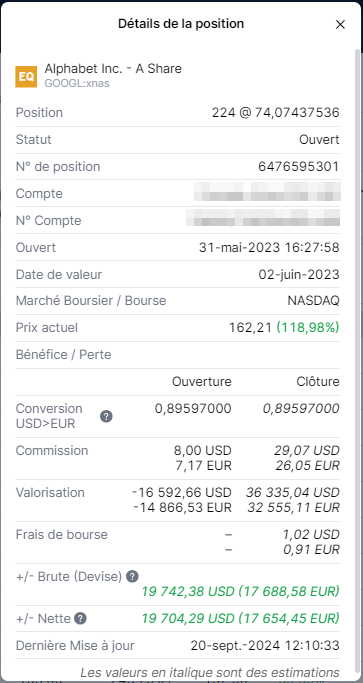Open help icon beside +/- Nette

pyautogui.click(x=80, y=619)
